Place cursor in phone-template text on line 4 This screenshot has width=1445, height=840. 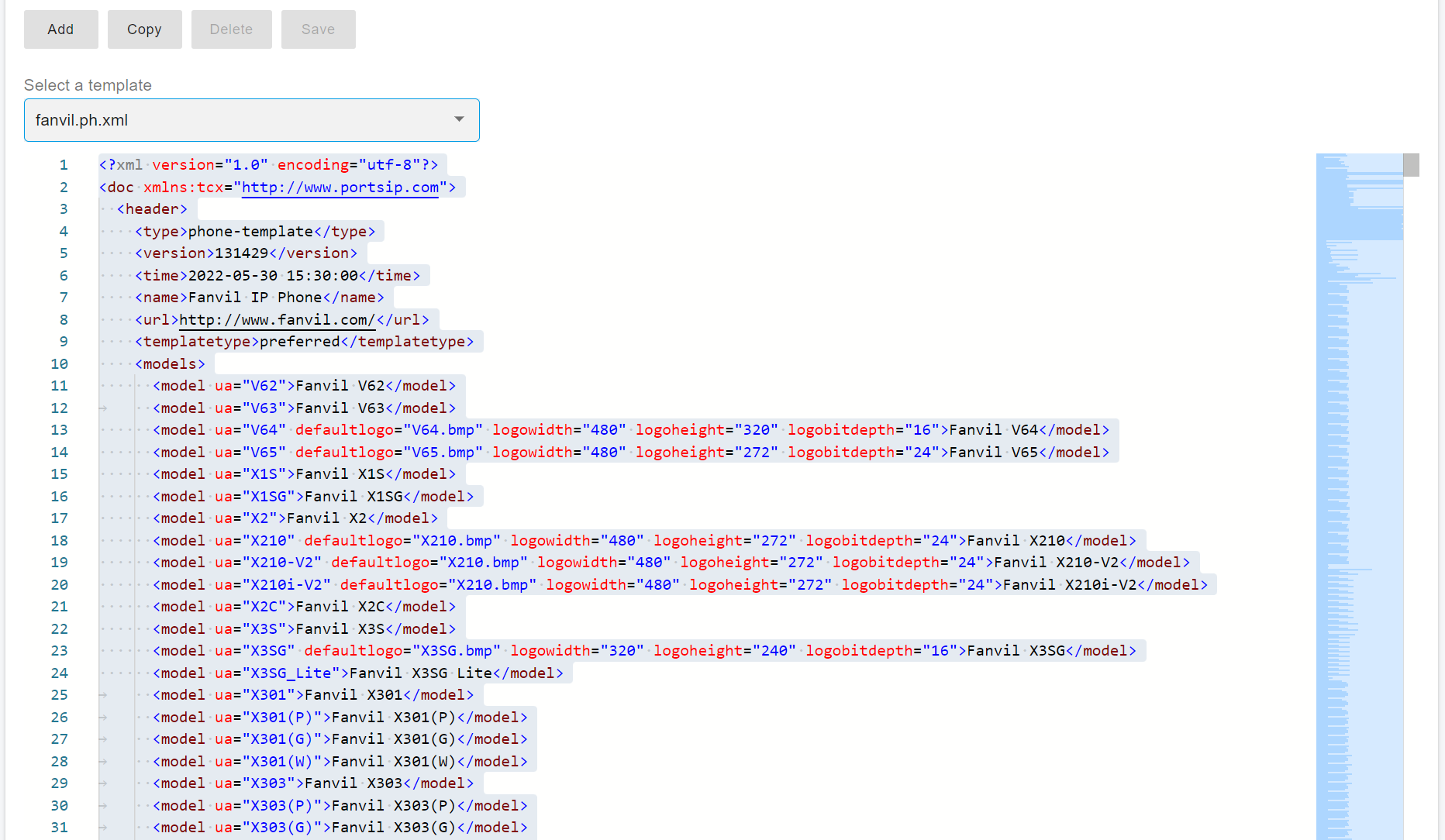click(250, 232)
